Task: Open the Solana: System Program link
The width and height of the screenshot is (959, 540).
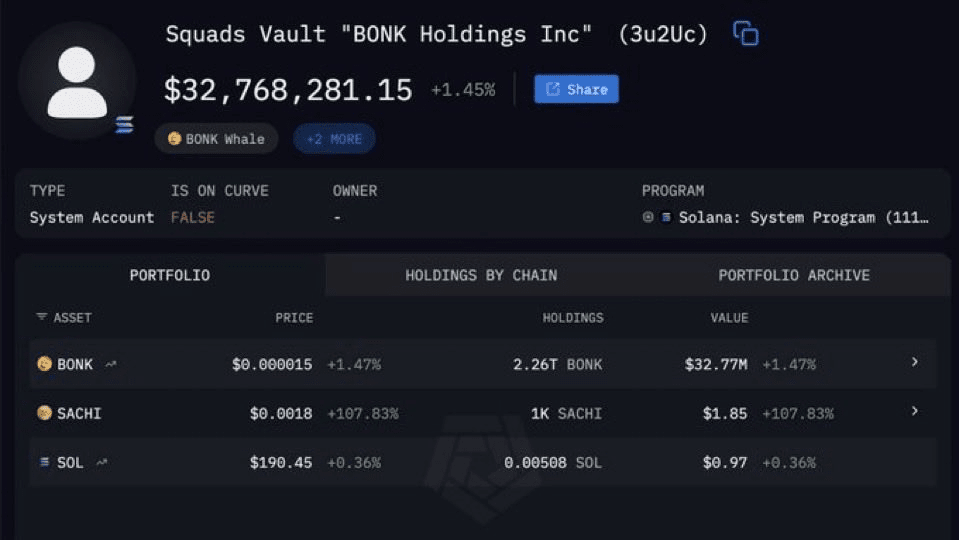Action: tap(804, 217)
